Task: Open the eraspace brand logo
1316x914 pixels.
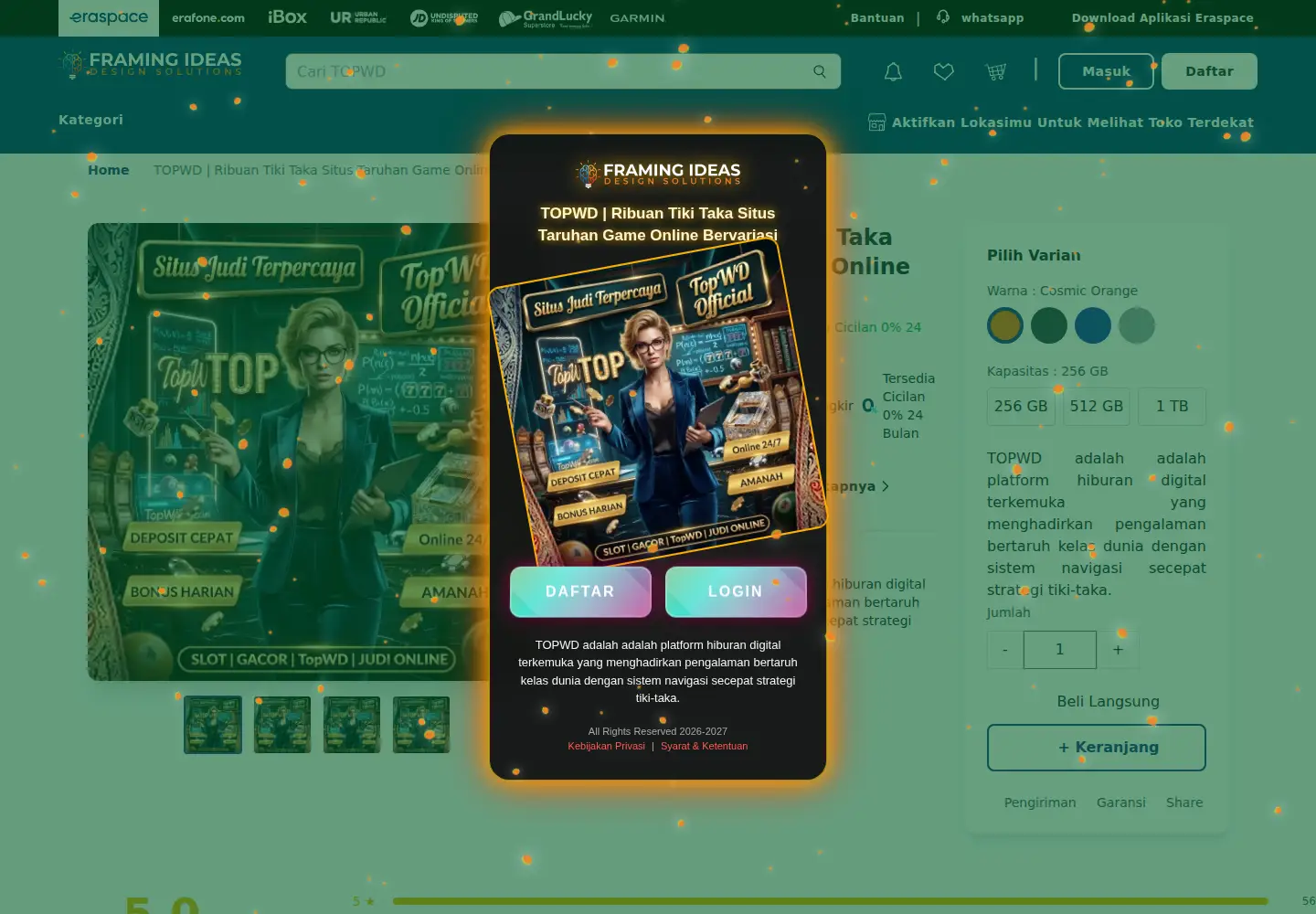Action: tap(109, 17)
